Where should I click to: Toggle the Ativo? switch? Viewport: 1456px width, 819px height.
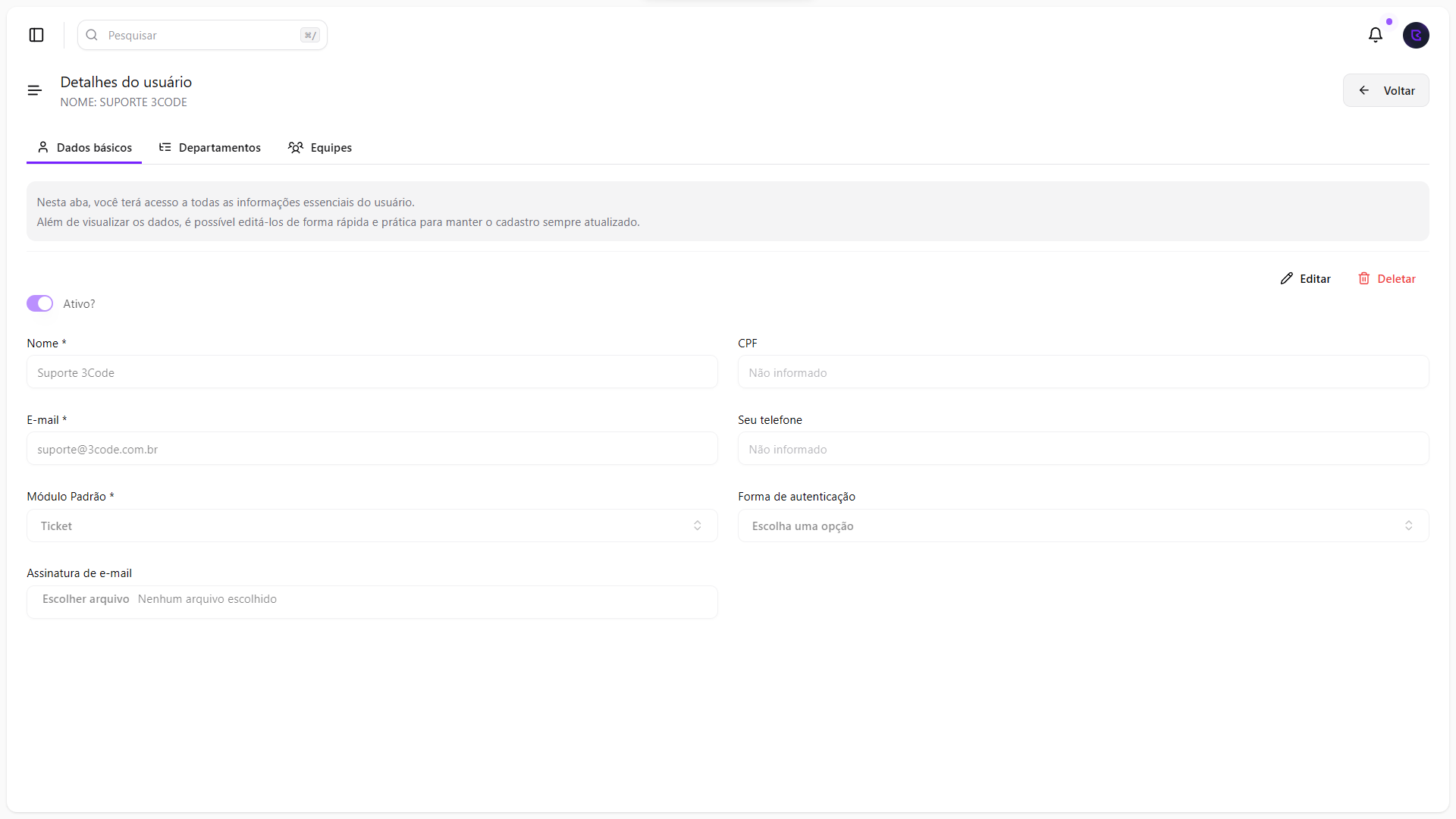coord(39,303)
